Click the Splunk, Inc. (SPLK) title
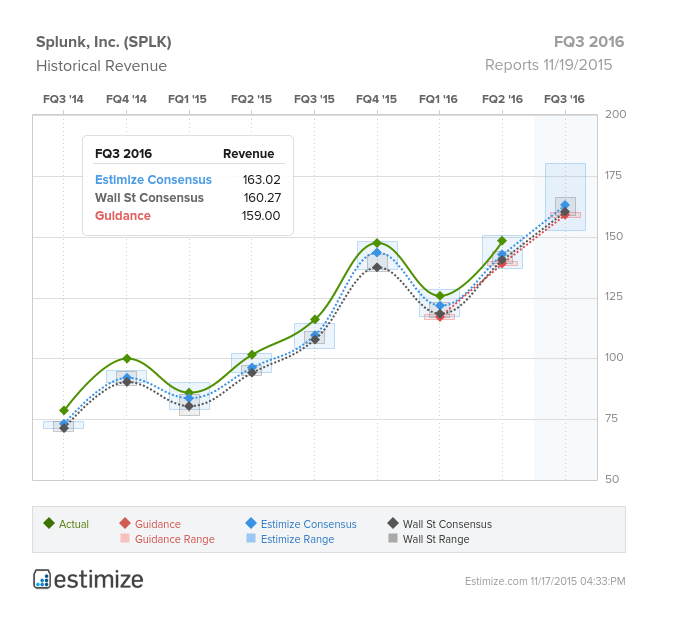 pos(104,42)
